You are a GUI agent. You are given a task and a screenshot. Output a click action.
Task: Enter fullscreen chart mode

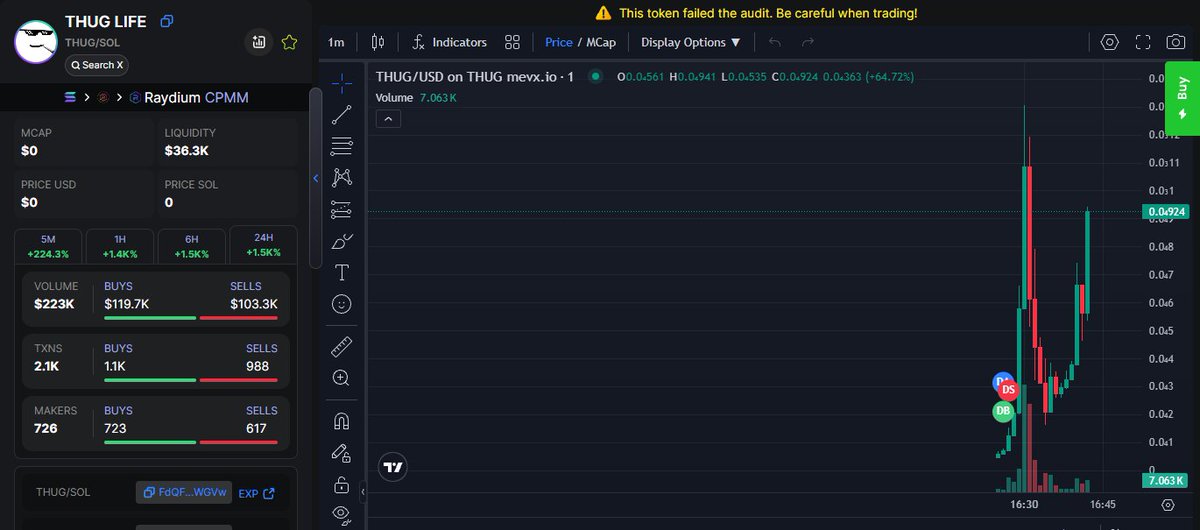pyautogui.click(x=1143, y=42)
